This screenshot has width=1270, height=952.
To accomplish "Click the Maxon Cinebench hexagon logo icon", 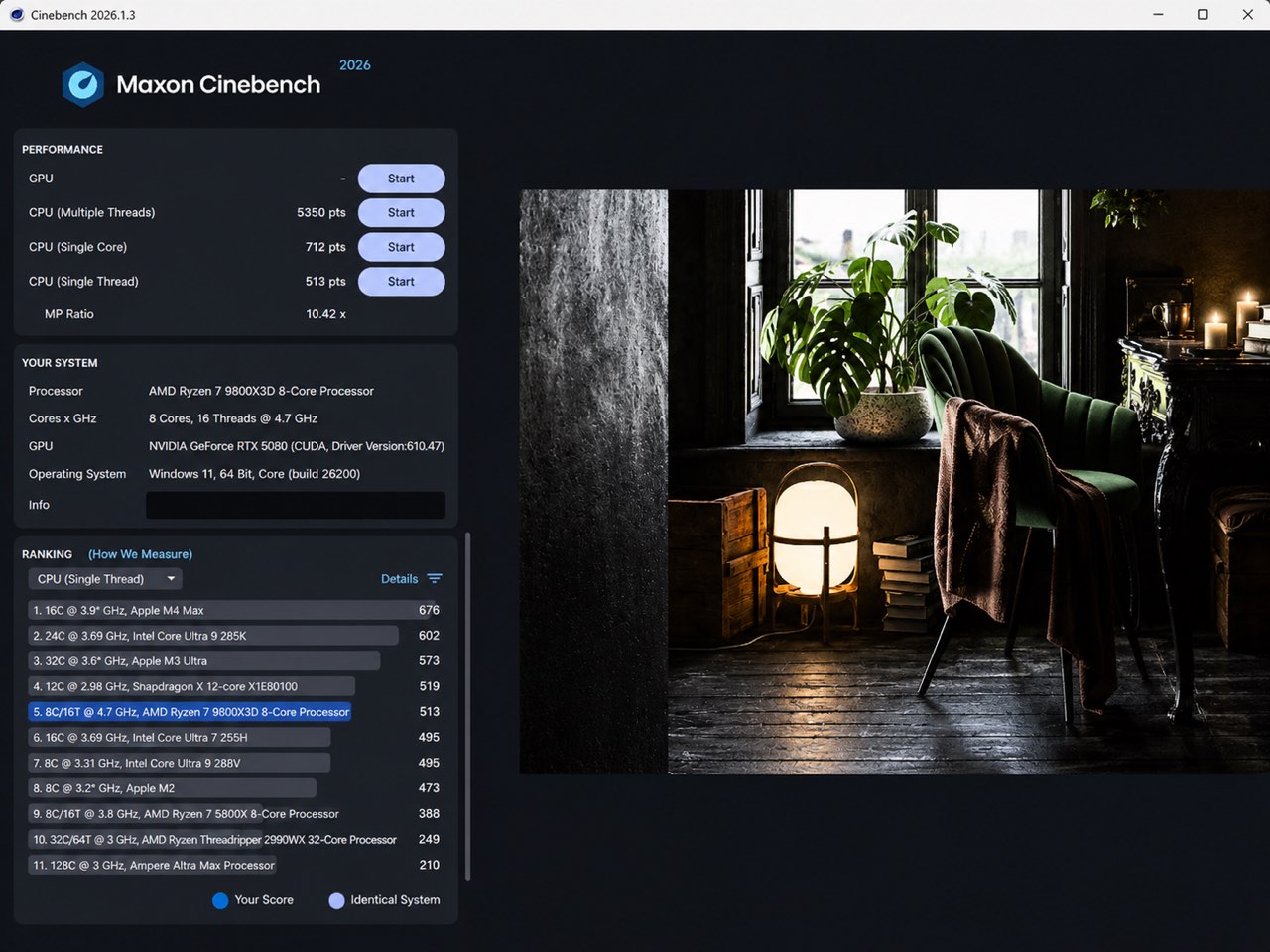I will coord(83,85).
